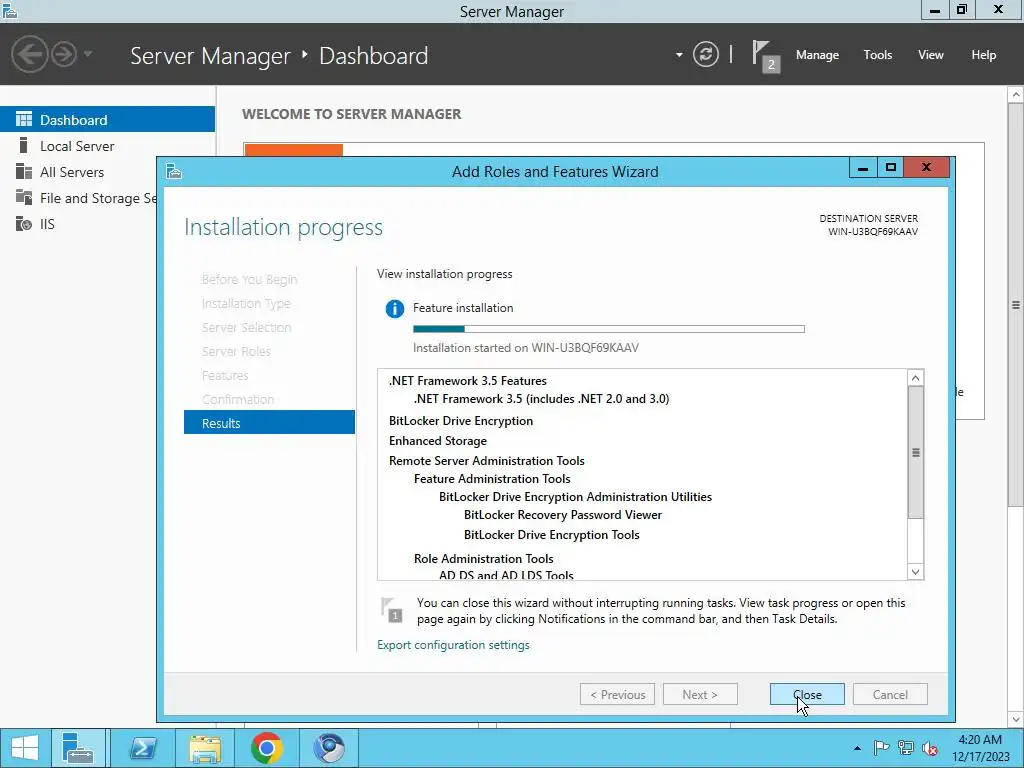Click the Server Manager main scrollbar thumb

1016,304
